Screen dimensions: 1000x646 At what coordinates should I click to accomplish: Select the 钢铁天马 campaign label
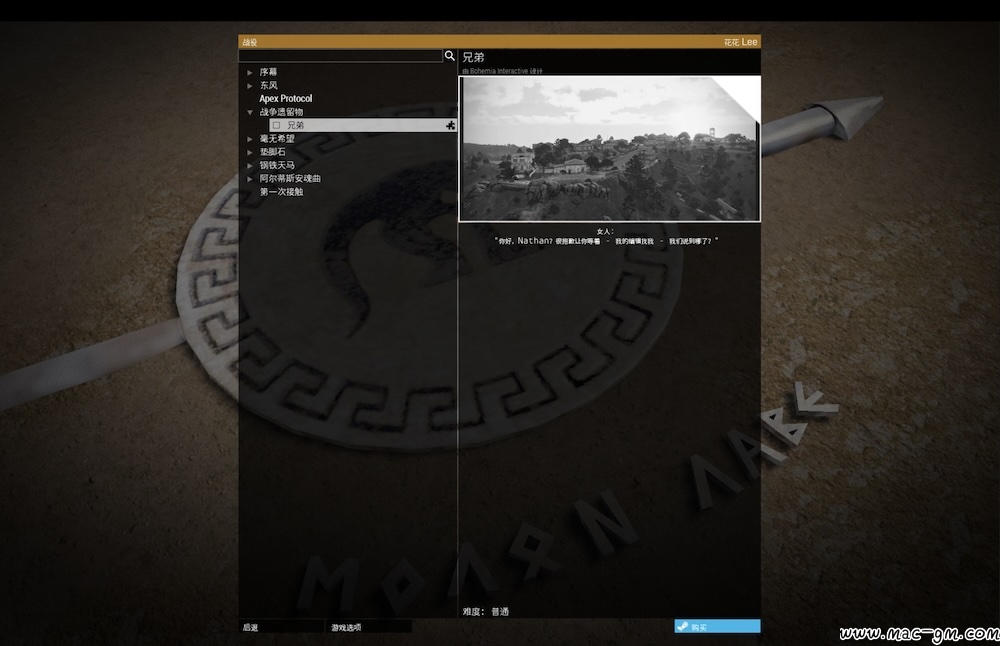[x=277, y=165]
